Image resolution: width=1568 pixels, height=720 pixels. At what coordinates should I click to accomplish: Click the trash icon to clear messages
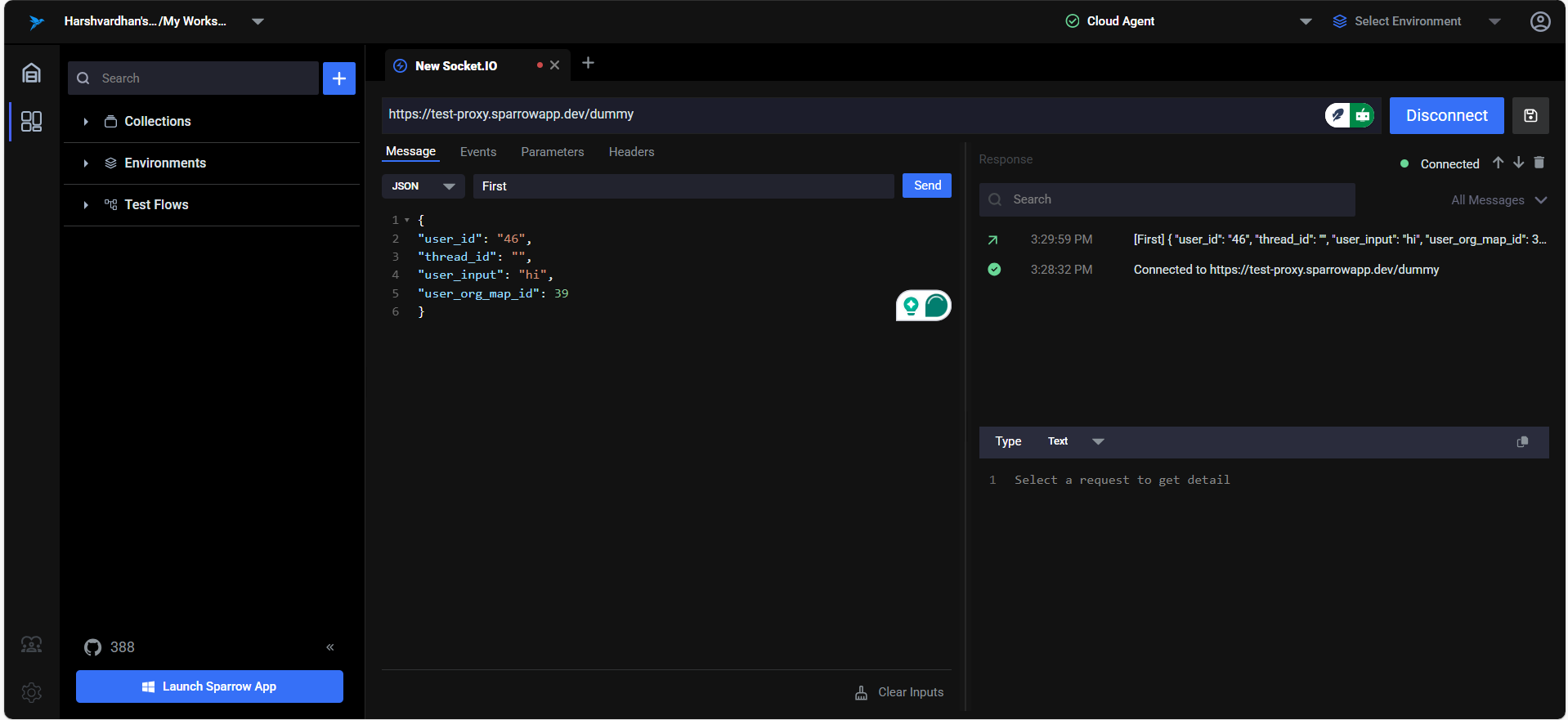1539,163
